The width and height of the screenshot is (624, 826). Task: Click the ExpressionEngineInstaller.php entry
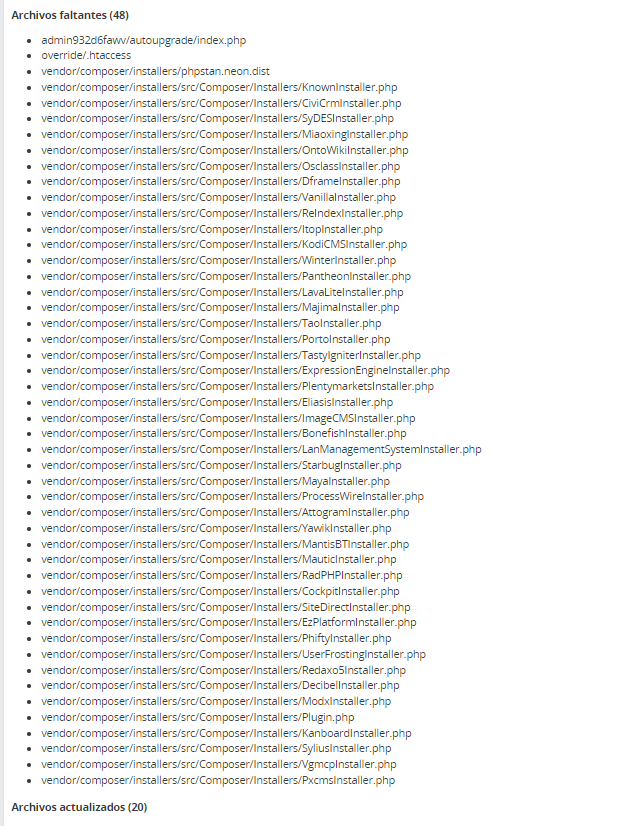[245, 370]
